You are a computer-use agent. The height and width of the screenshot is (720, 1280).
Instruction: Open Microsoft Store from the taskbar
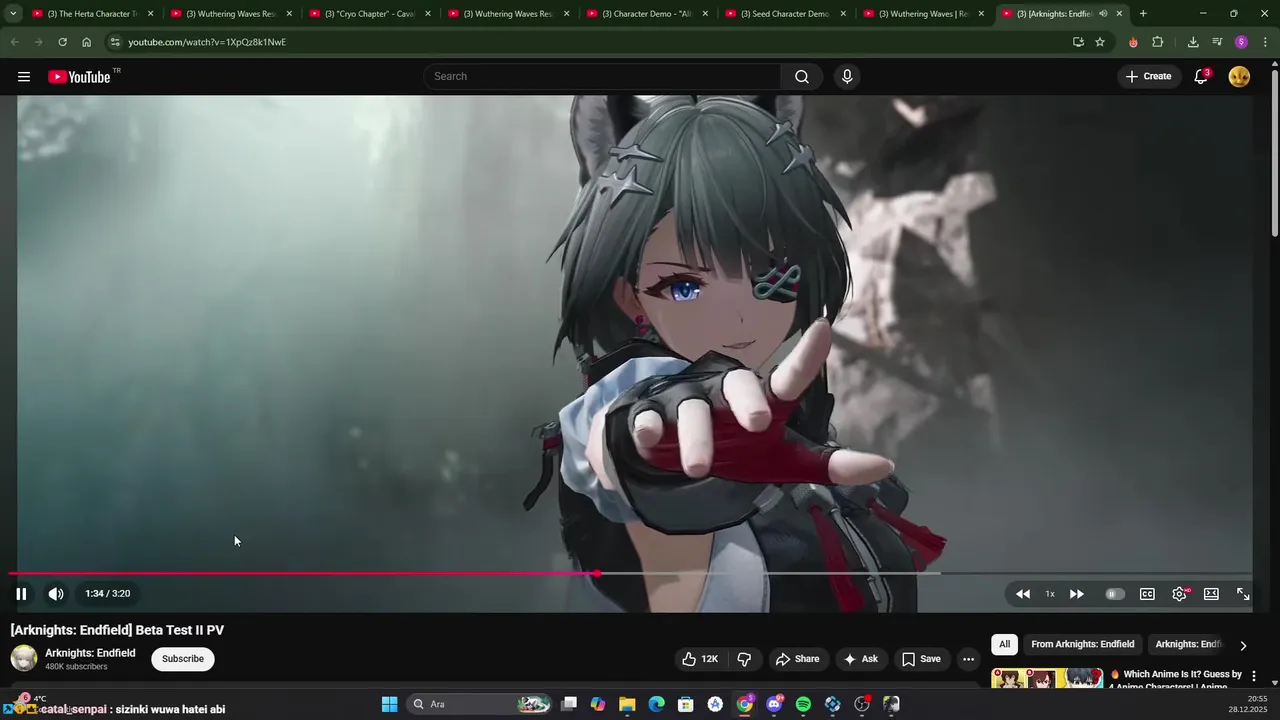(x=686, y=704)
